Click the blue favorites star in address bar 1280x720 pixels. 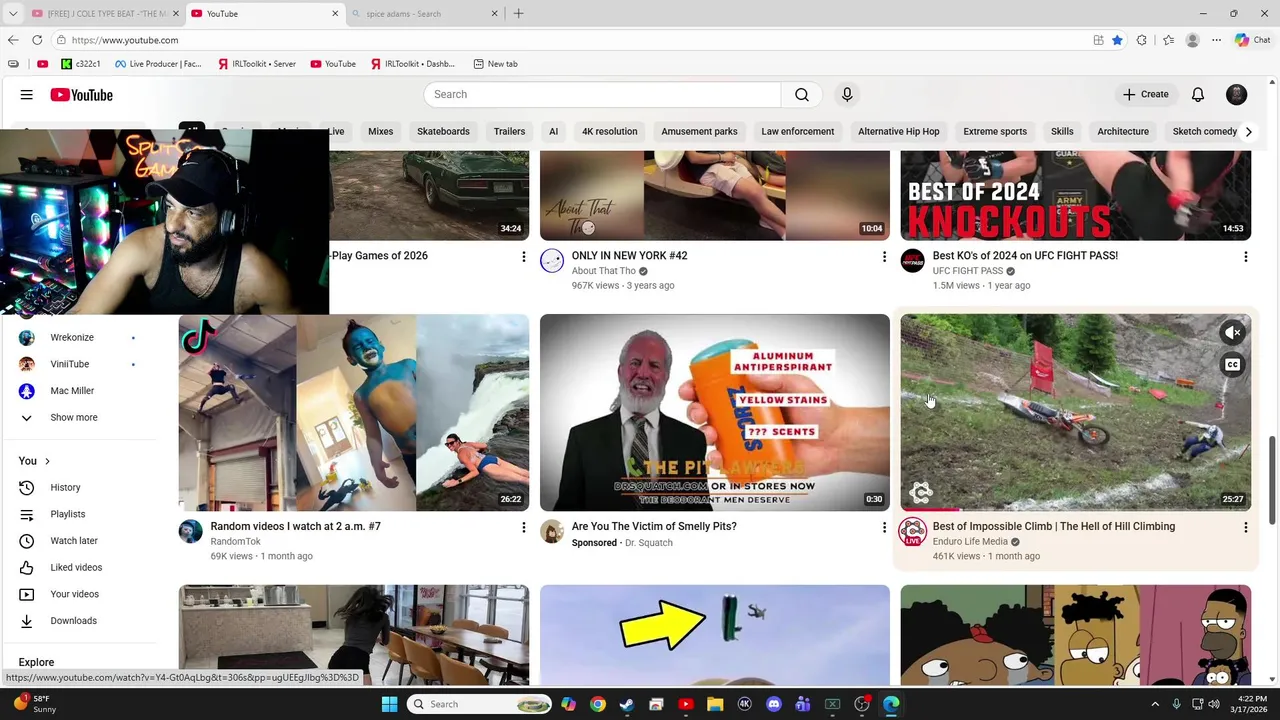coord(1117,40)
